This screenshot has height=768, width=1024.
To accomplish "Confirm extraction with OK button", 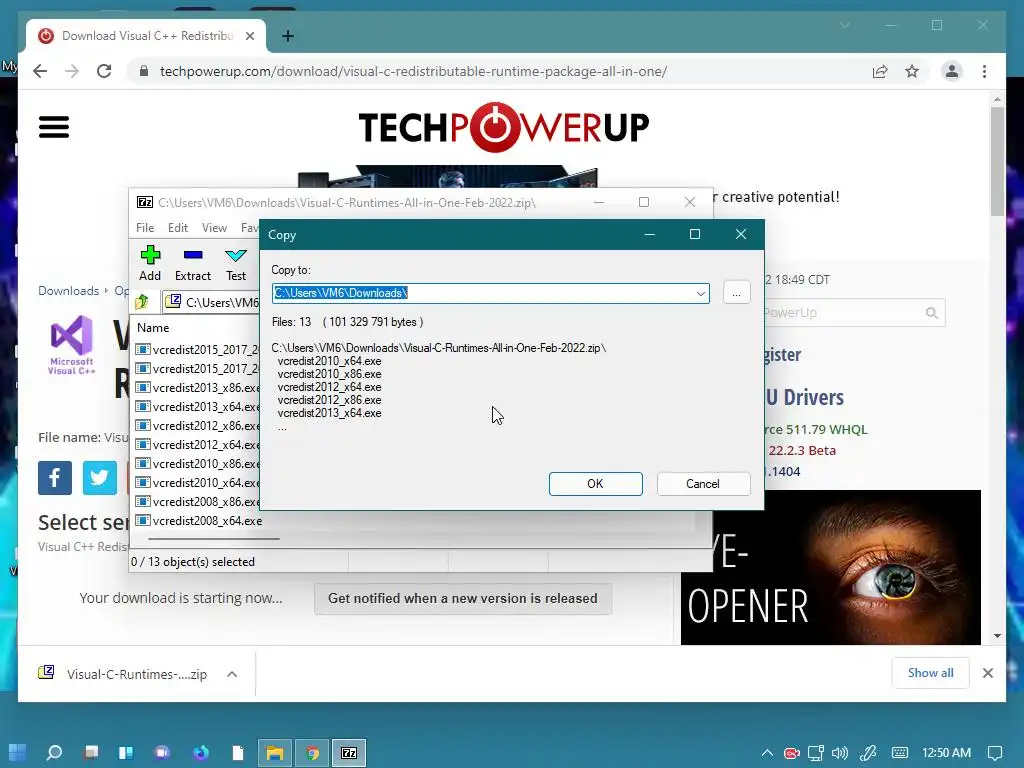I will (596, 484).
